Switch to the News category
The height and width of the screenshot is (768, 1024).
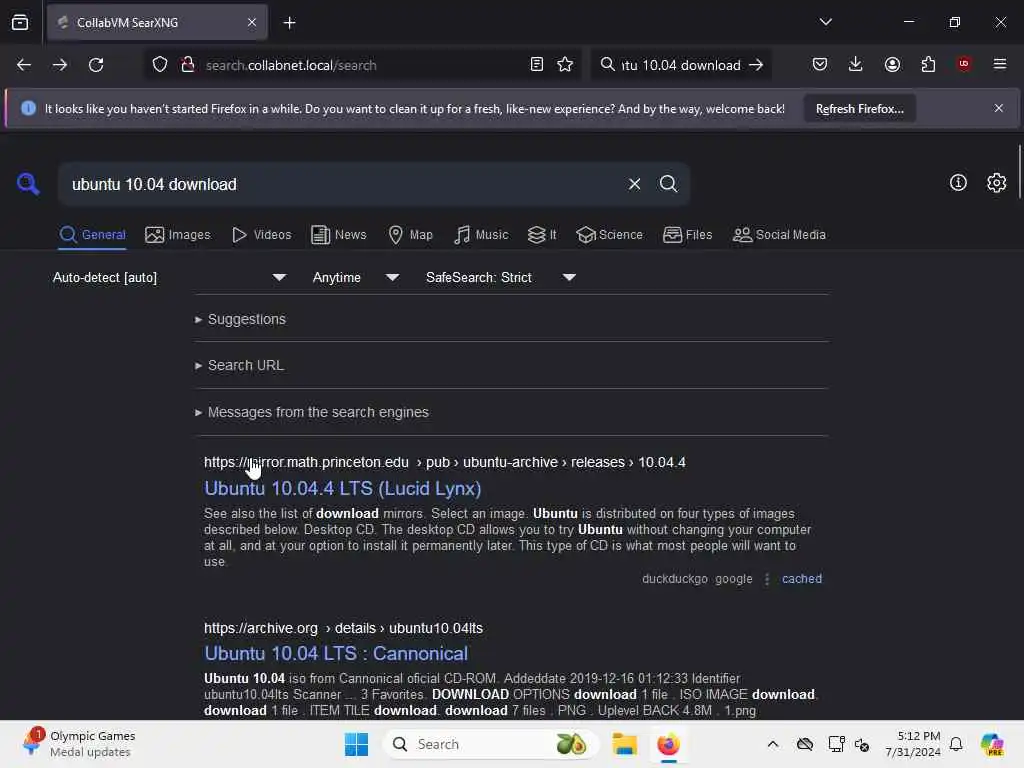coord(339,235)
